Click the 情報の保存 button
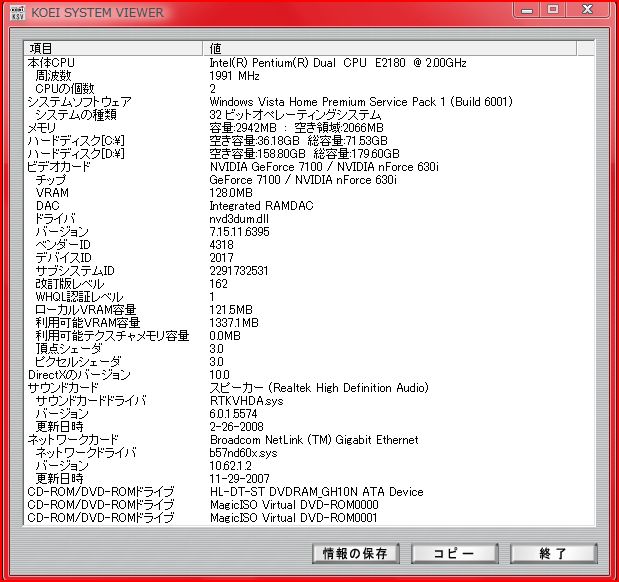The width and height of the screenshot is (619, 582). (x=355, y=553)
